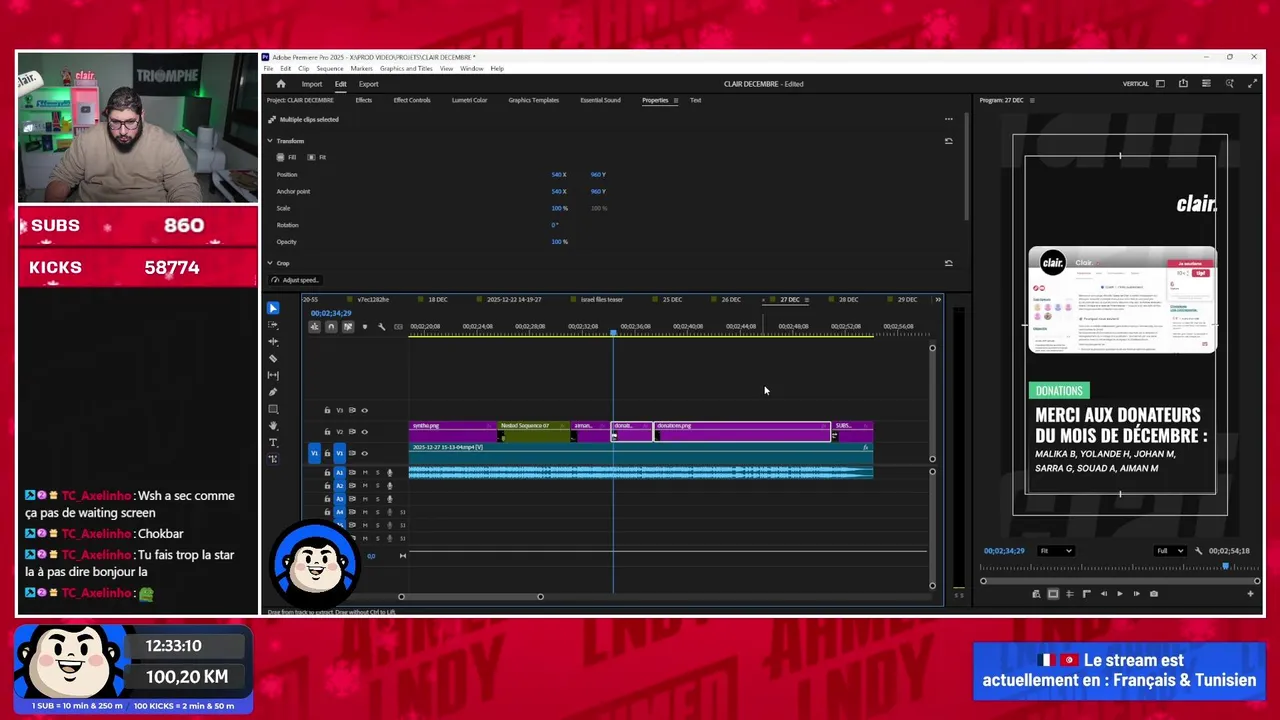The image size is (1280, 720).
Task: Collapse the Crop section
Action: coord(269,263)
